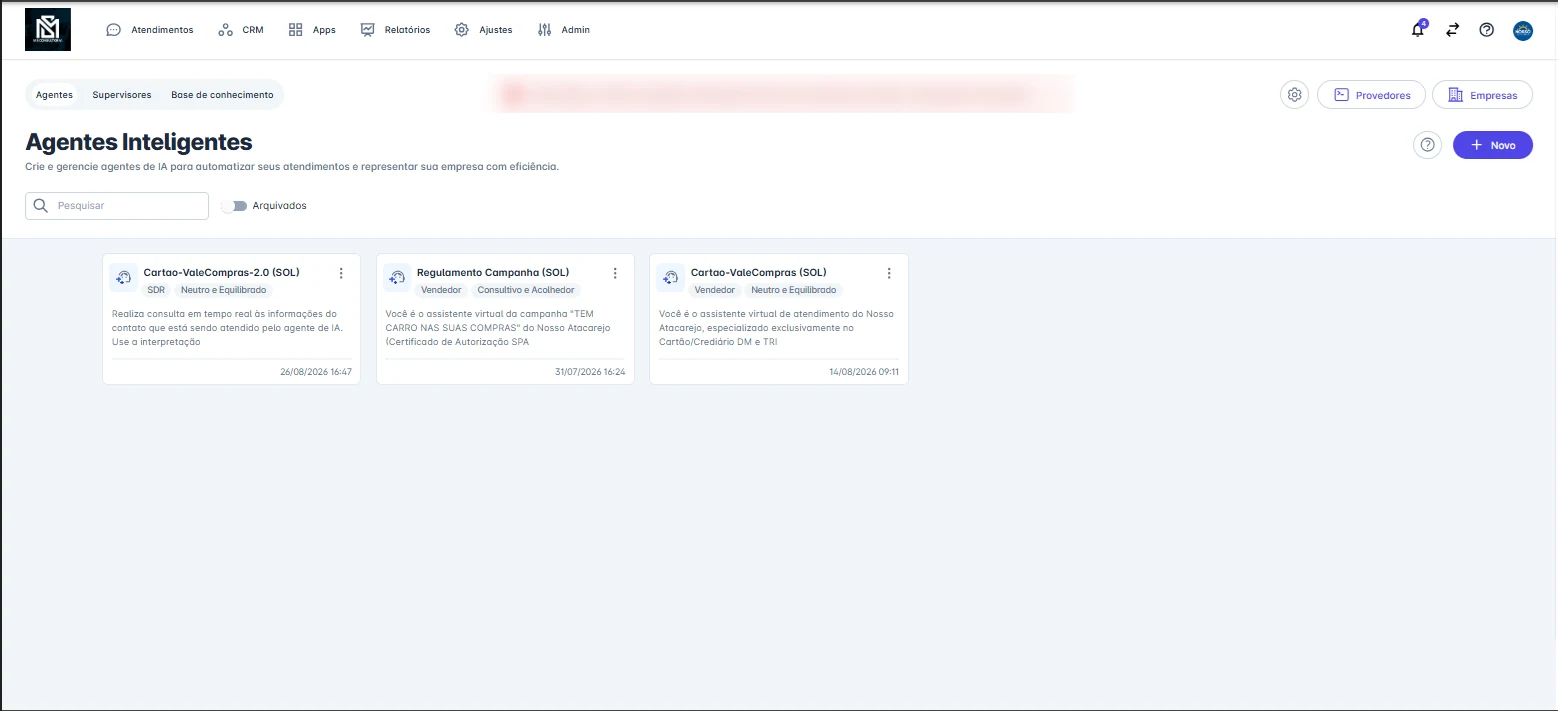Create a new agent with Novo

tap(1493, 145)
